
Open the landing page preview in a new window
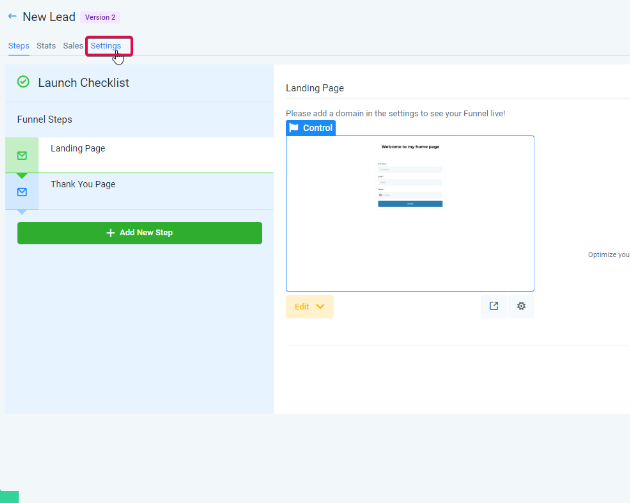coord(493,306)
